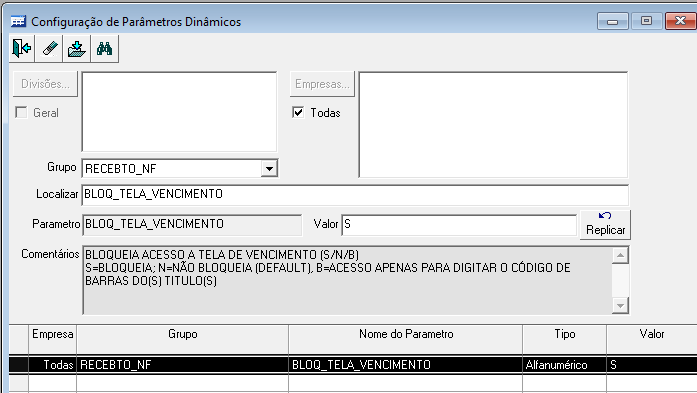
Task: Click into the Valor input field
Action: point(459,225)
